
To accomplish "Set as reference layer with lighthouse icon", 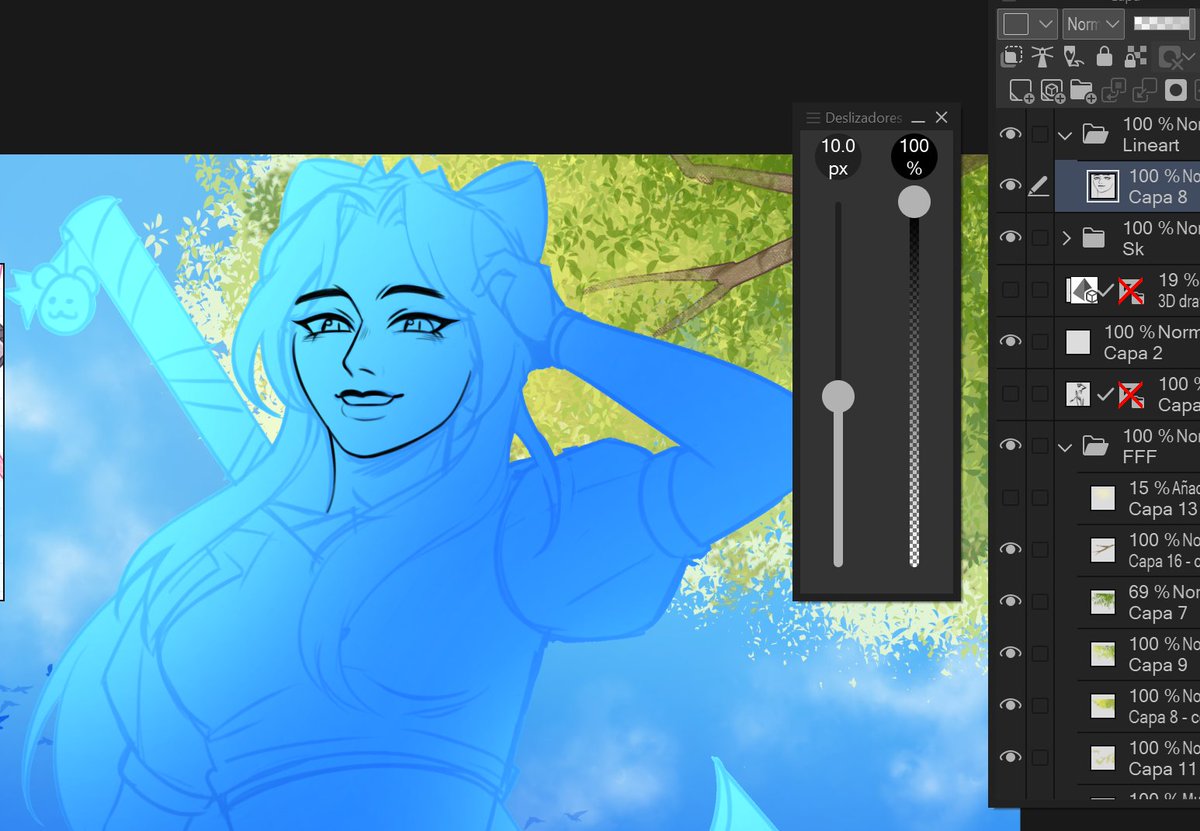I will pyautogui.click(x=1042, y=57).
